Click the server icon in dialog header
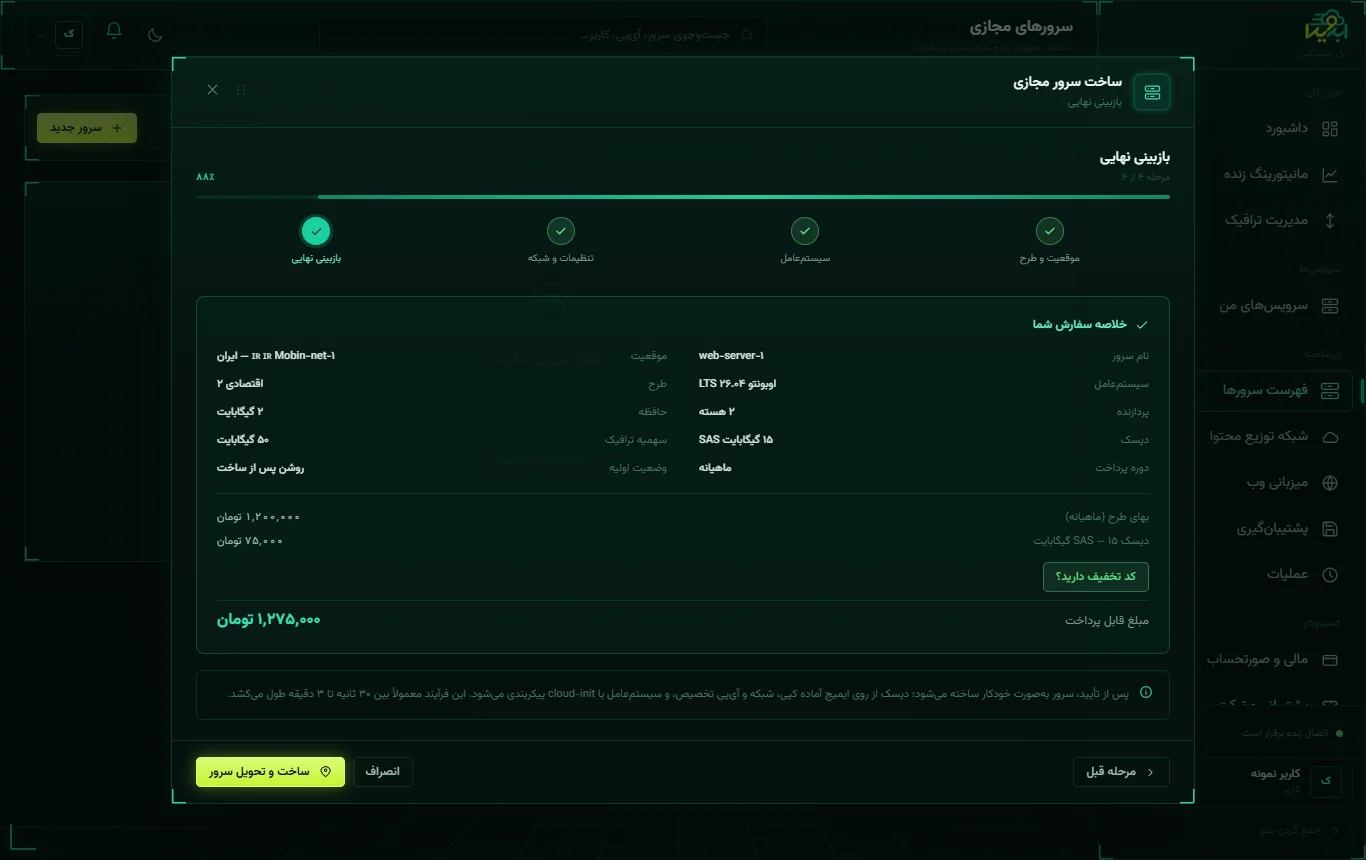 (1152, 92)
